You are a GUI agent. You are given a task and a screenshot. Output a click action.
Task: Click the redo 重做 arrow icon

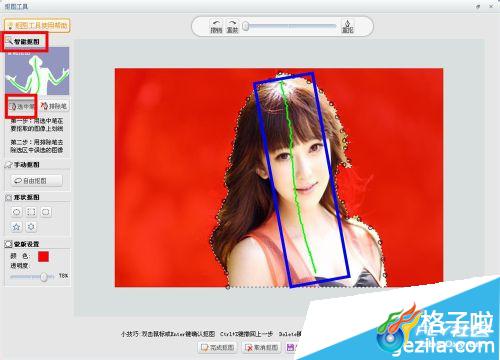tap(232, 23)
